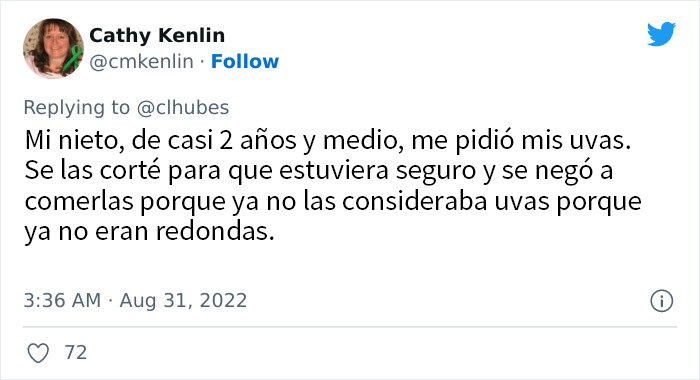Open the @clhubes mention
The width and height of the screenshot is (700, 380).
[x=183, y=108]
